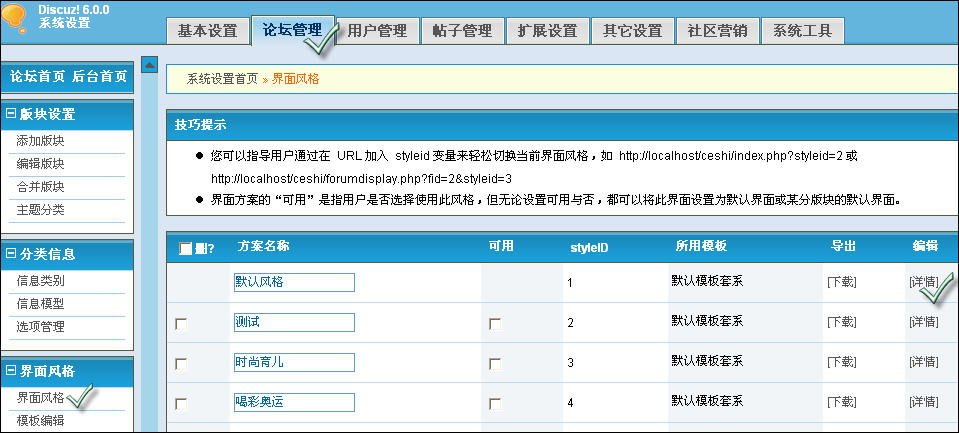Screen dimensions: 959x433
Task: Open 选项管理 in the sidebar
Action: pyautogui.click(x=40, y=327)
